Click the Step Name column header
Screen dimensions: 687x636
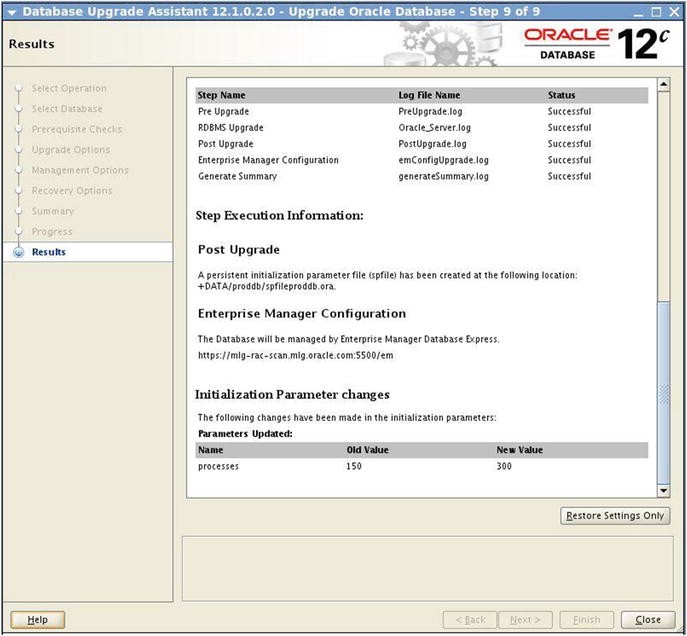pyautogui.click(x=221, y=95)
